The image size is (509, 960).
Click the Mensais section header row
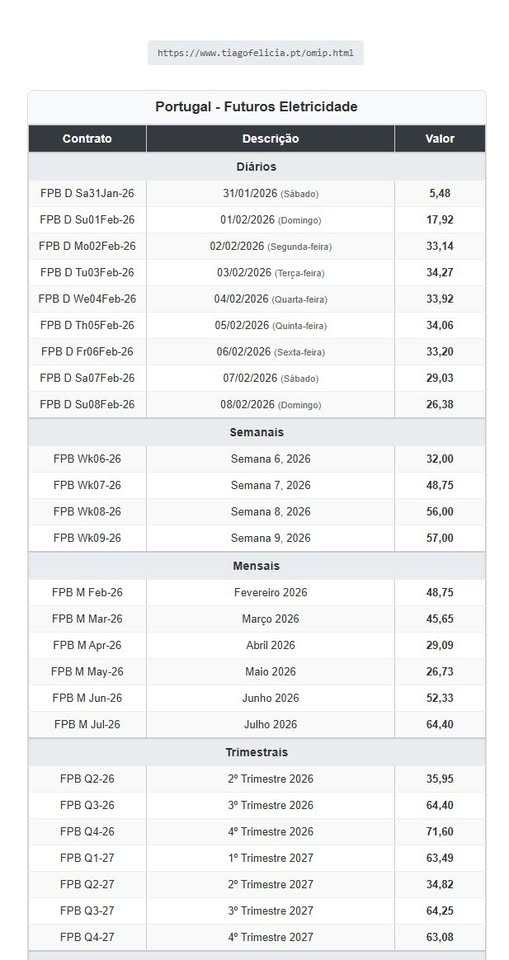click(x=257, y=566)
